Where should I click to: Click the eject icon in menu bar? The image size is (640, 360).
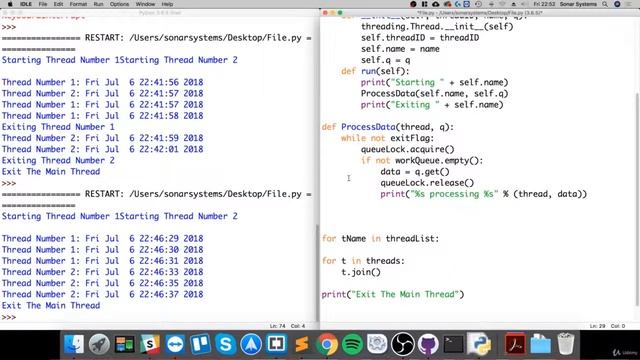(513, 4)
